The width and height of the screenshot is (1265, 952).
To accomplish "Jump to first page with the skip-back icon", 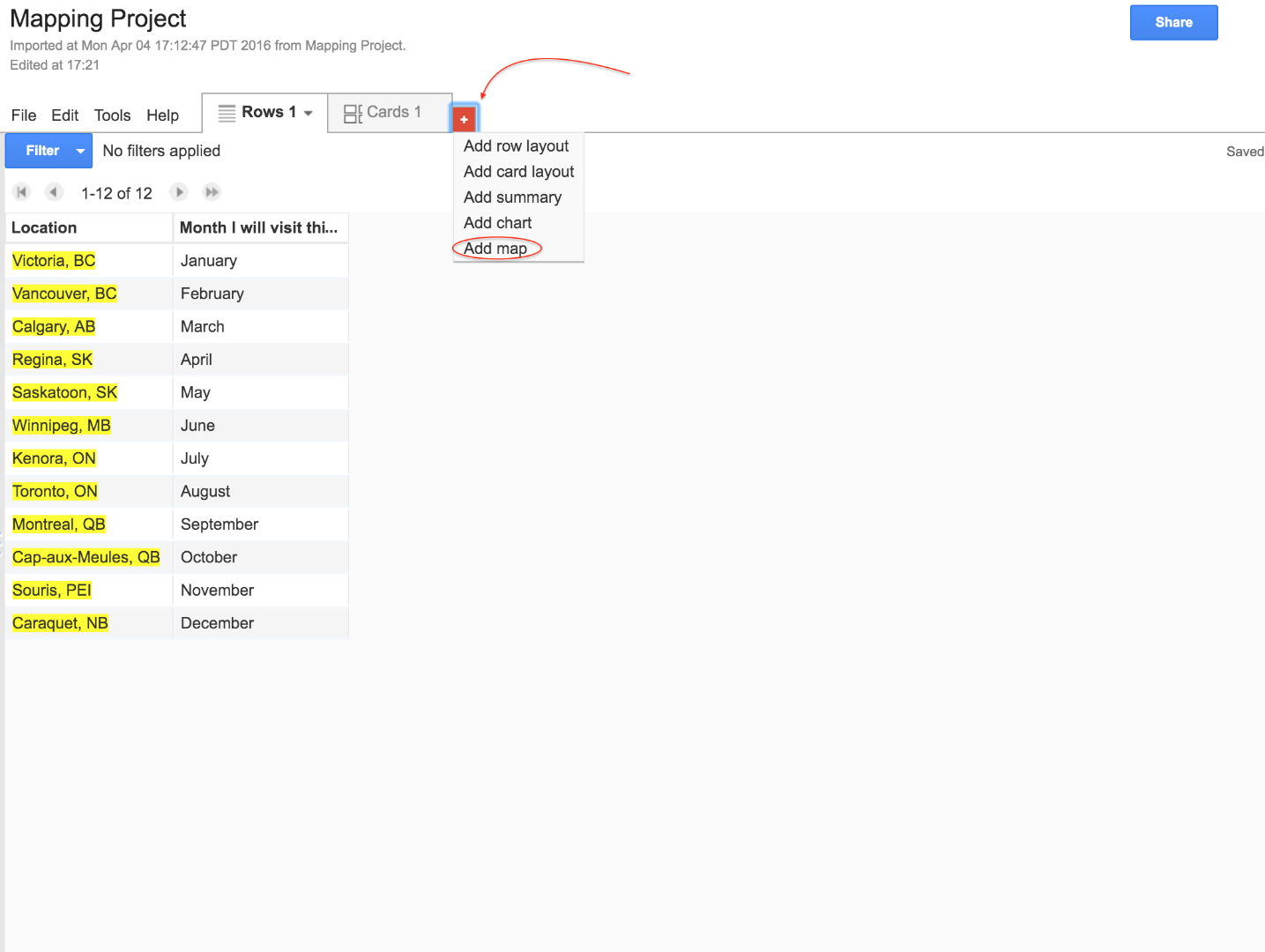I will coord(21,191).
